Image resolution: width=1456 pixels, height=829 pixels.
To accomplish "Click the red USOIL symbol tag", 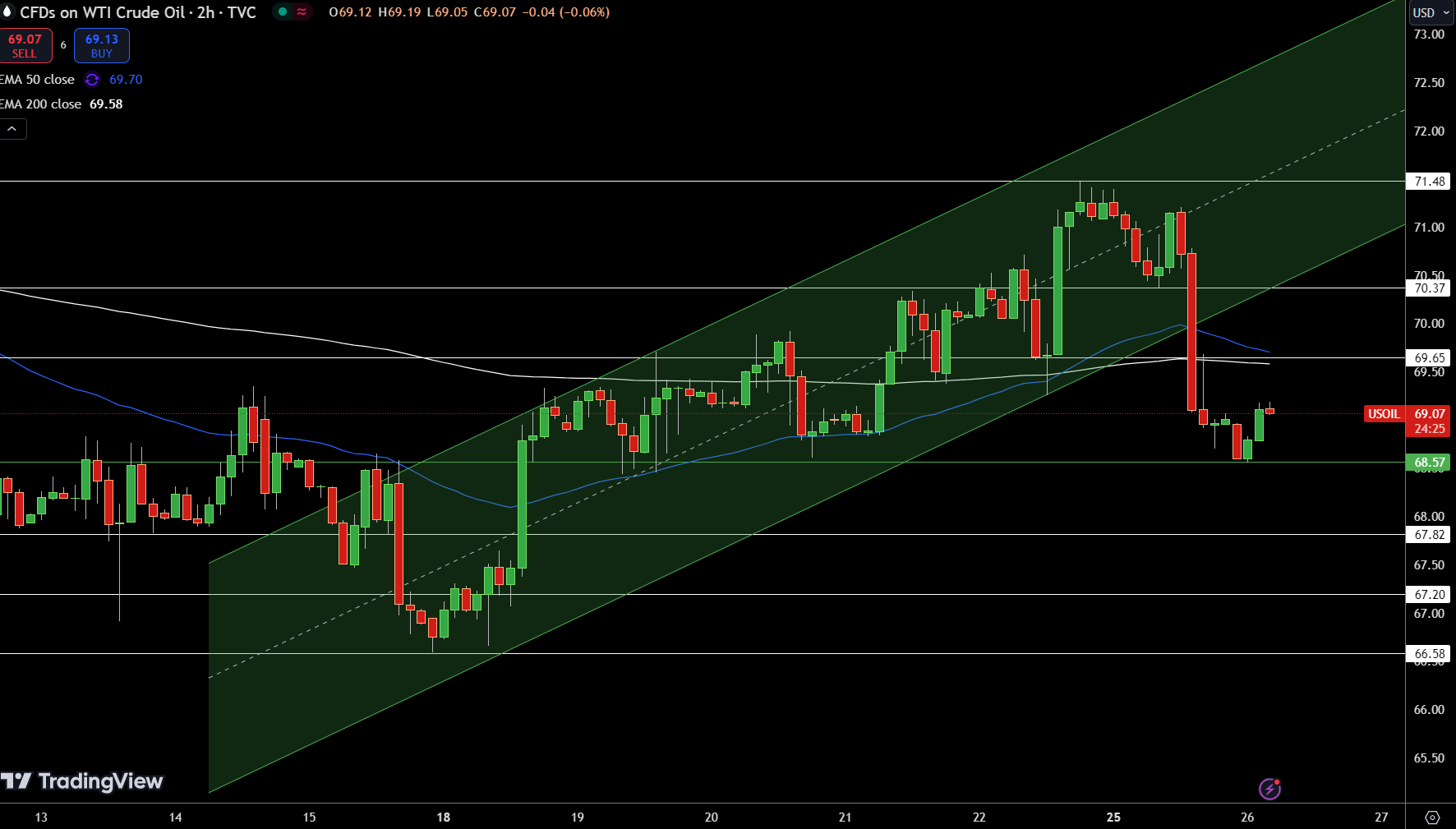I will coord(1384,414).
